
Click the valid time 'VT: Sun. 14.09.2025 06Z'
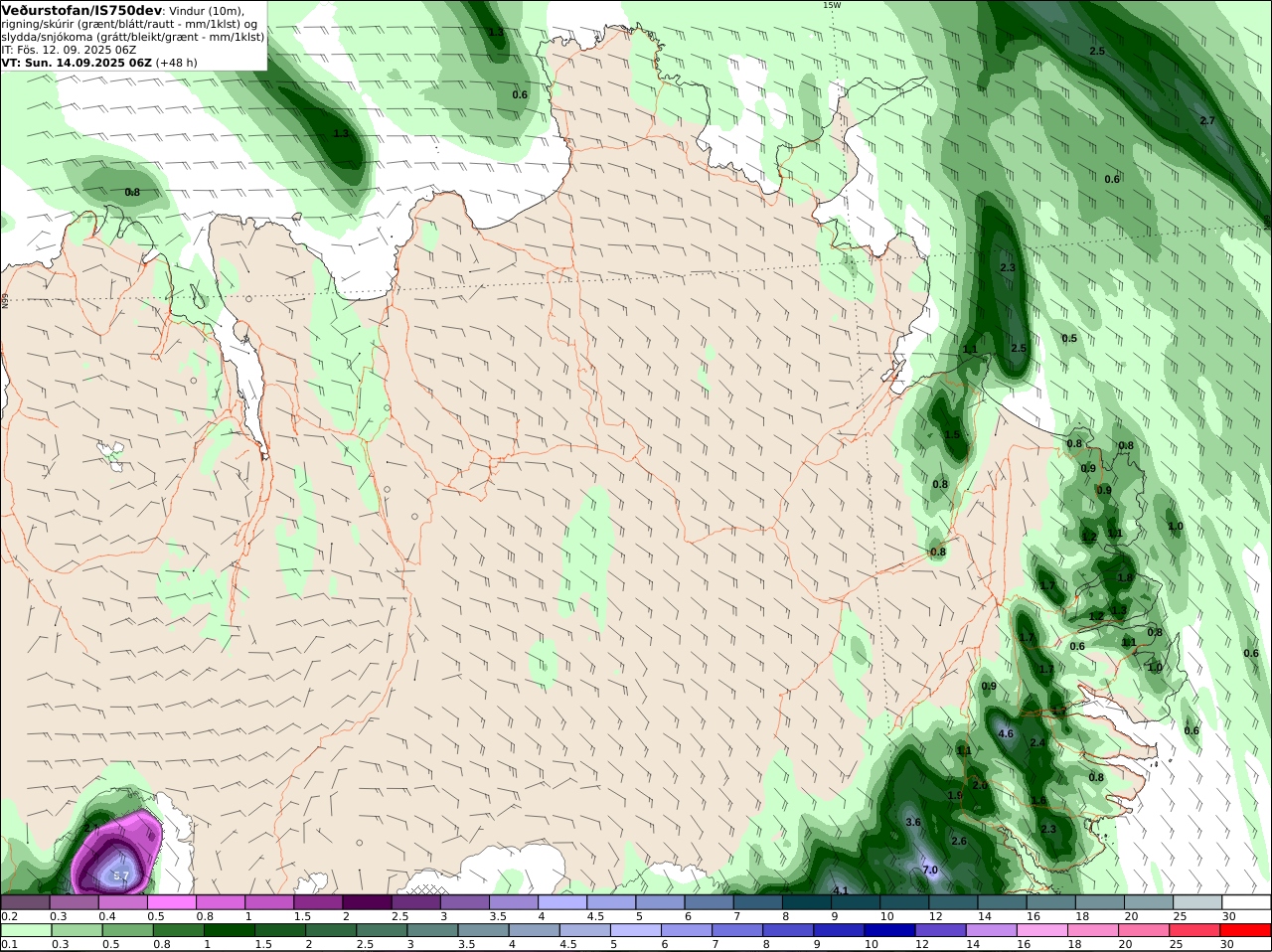click(x=78, y=62)
